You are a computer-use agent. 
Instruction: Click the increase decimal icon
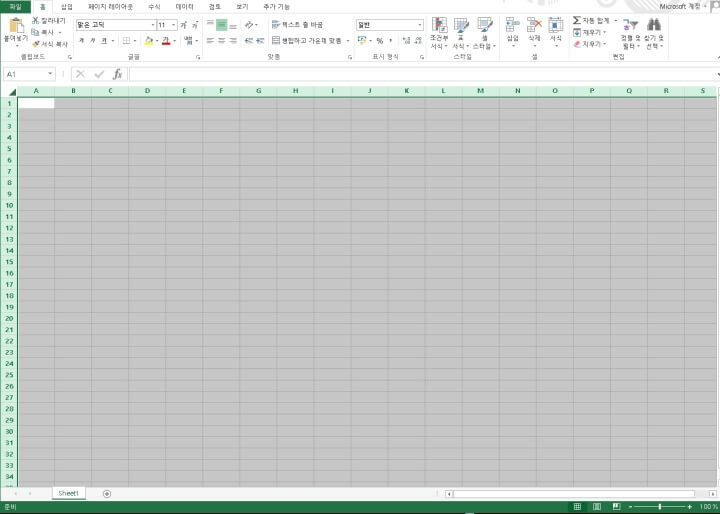click(406, 41)
